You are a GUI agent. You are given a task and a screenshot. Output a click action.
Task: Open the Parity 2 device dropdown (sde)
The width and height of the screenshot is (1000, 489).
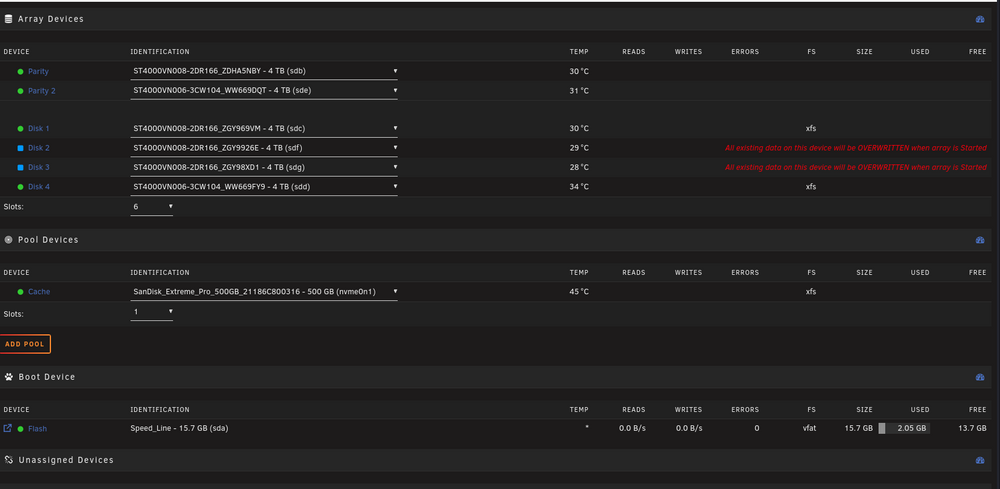click(x=264, y=91)
